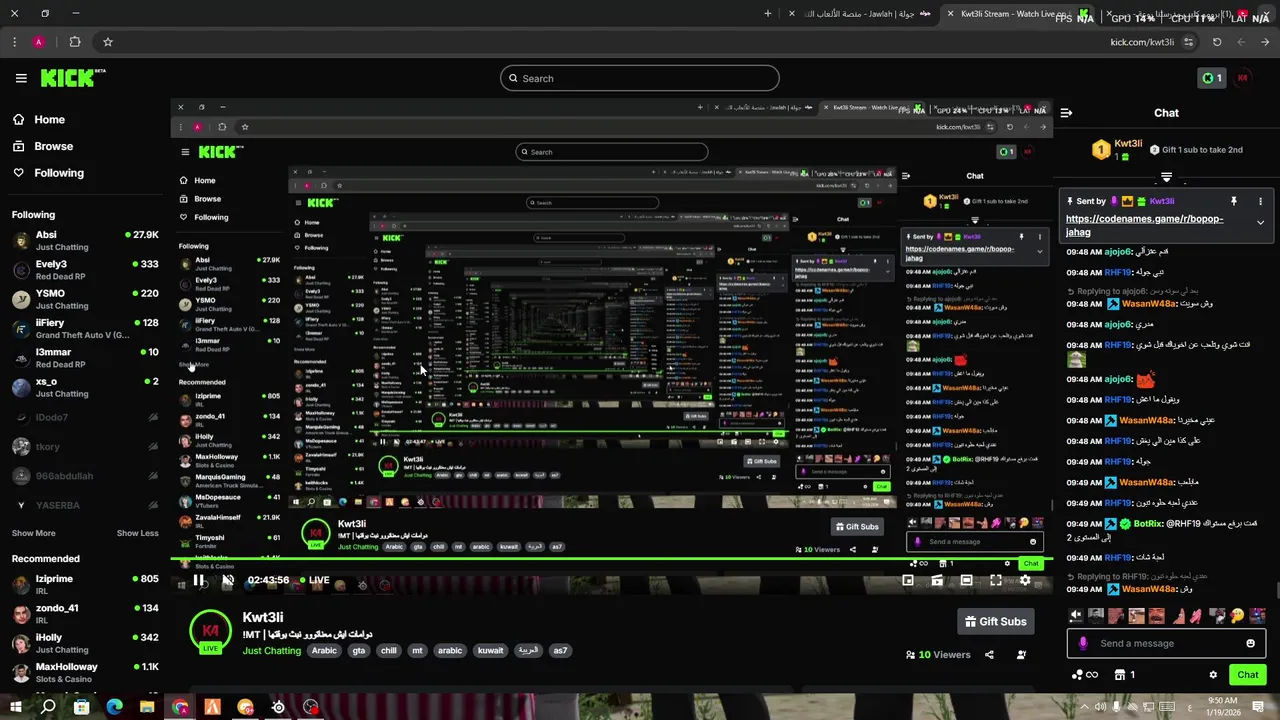Viewport: 1280px width, 720px height.
Task: Click the purple microphone icon in the message box
Action: tap(1083, 643)
